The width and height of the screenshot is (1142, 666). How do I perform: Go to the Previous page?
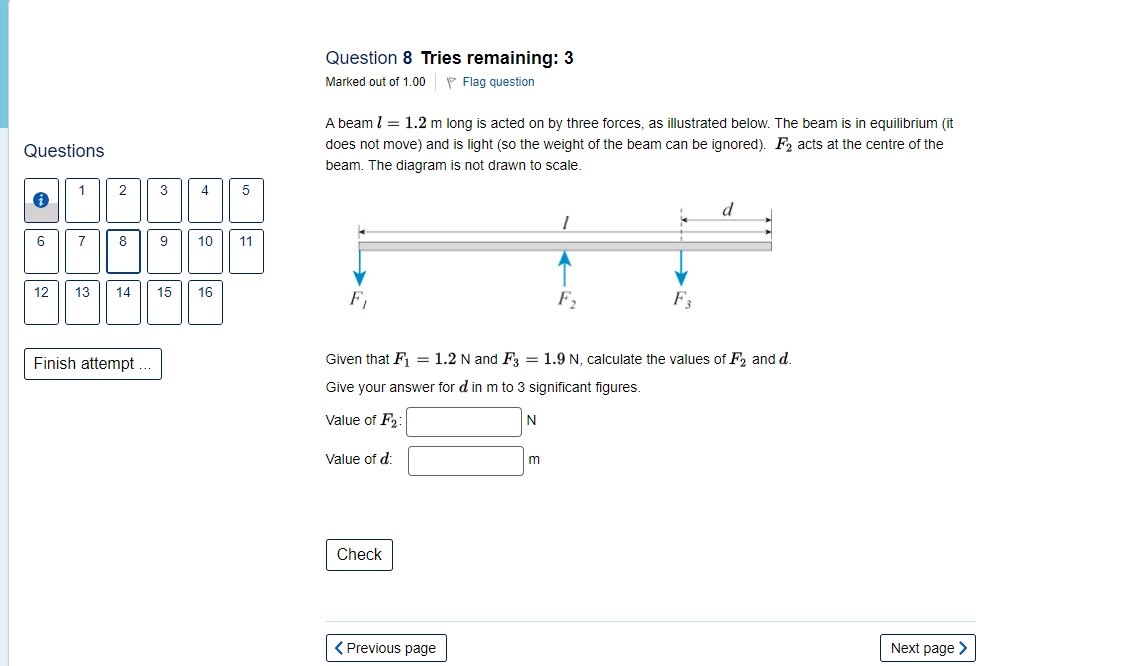click(386, 647)
